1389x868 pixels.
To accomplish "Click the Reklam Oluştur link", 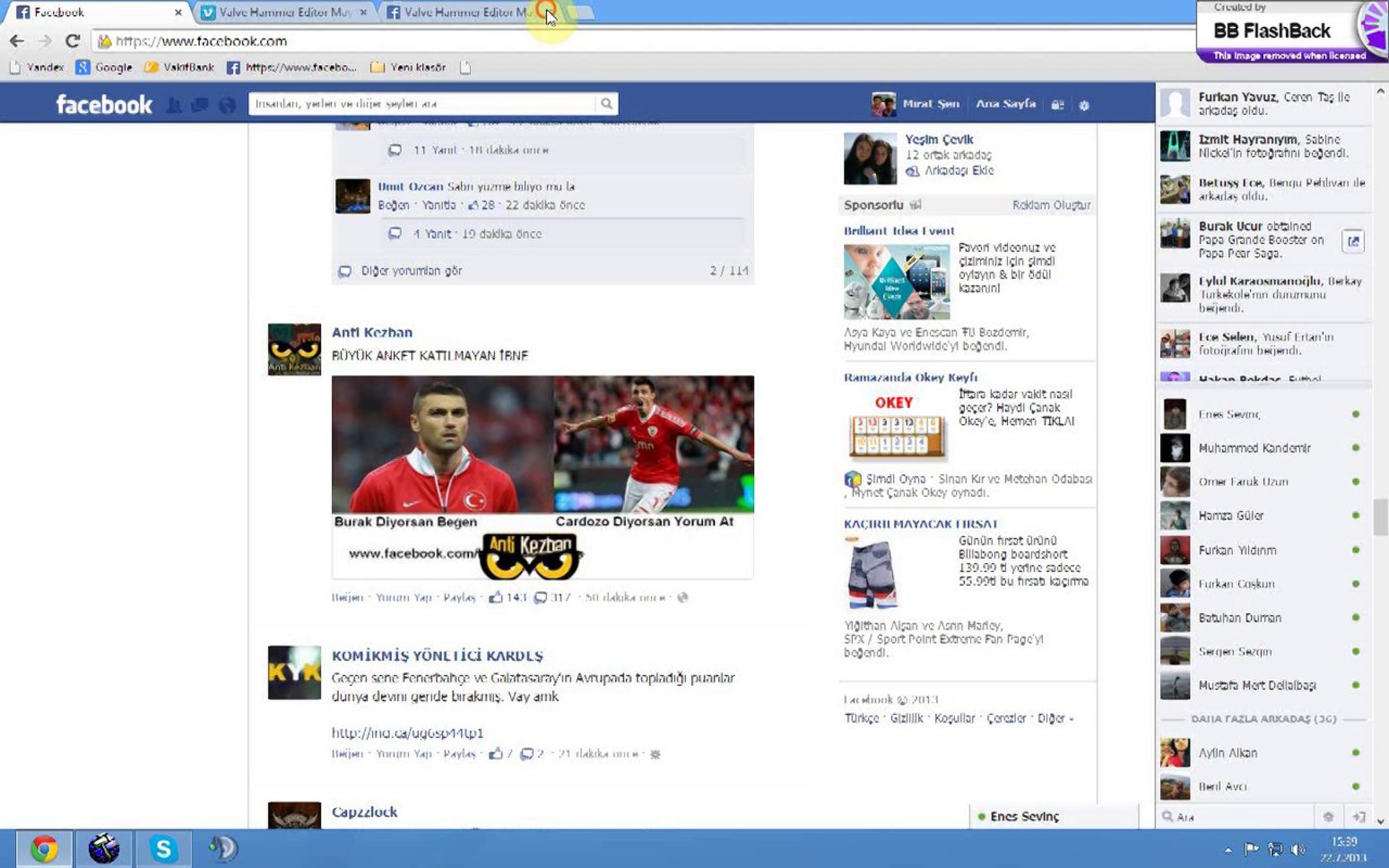I will point(1052,205).
